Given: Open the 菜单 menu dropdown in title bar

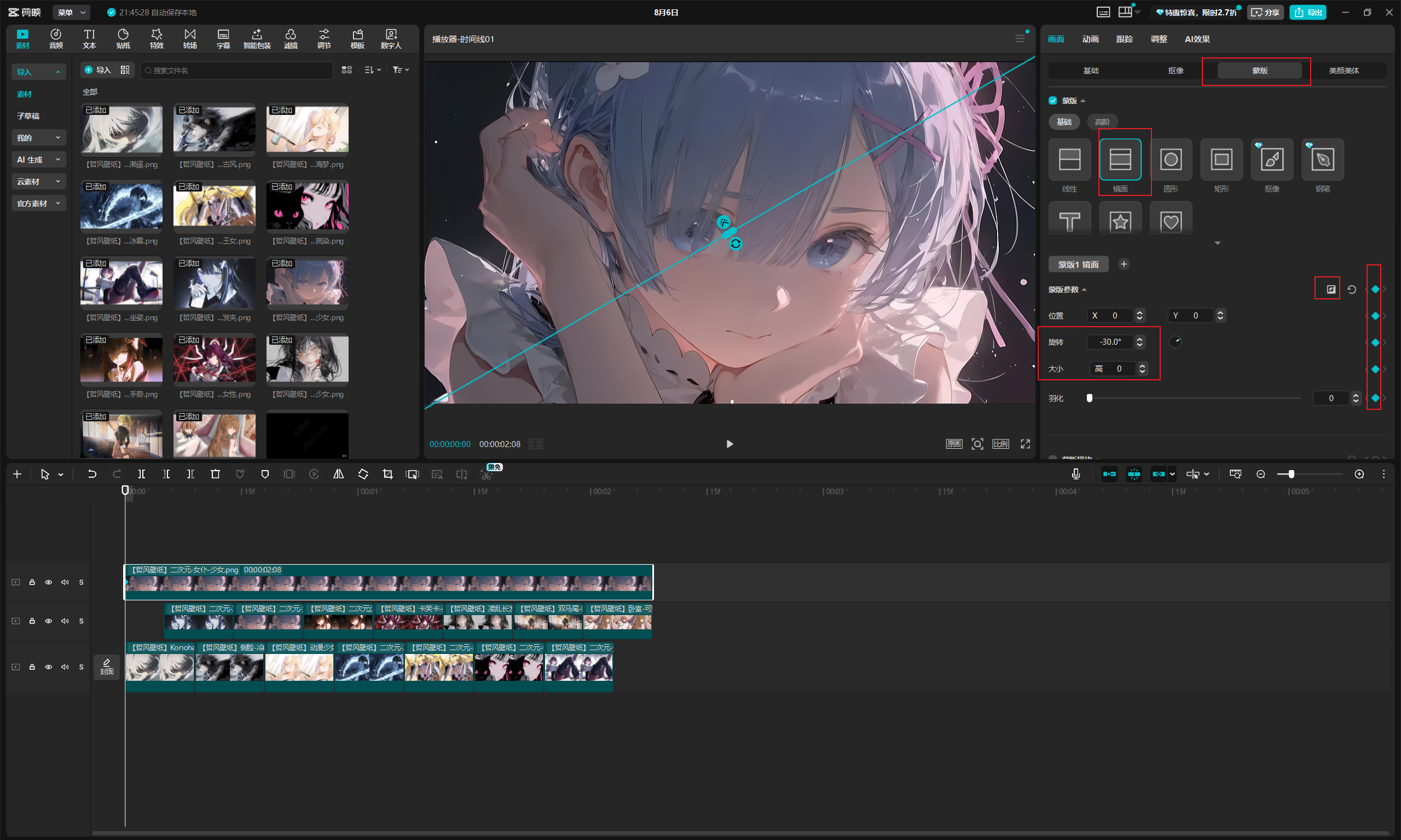Looking at the screenshot, I should coord(71,13).
